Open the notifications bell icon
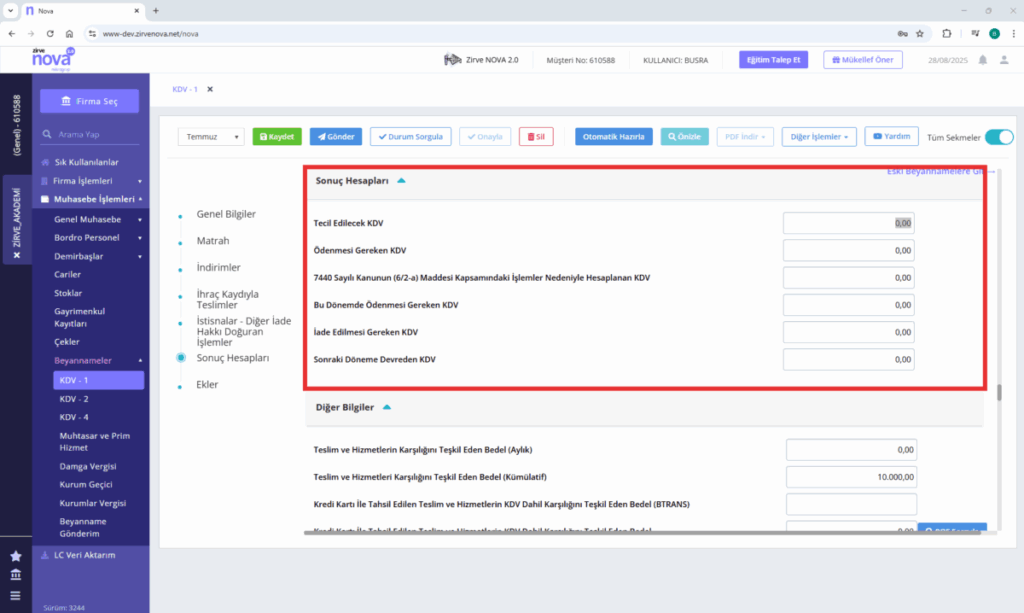This screenshot has width=1024, height=613. pos(982,60)
